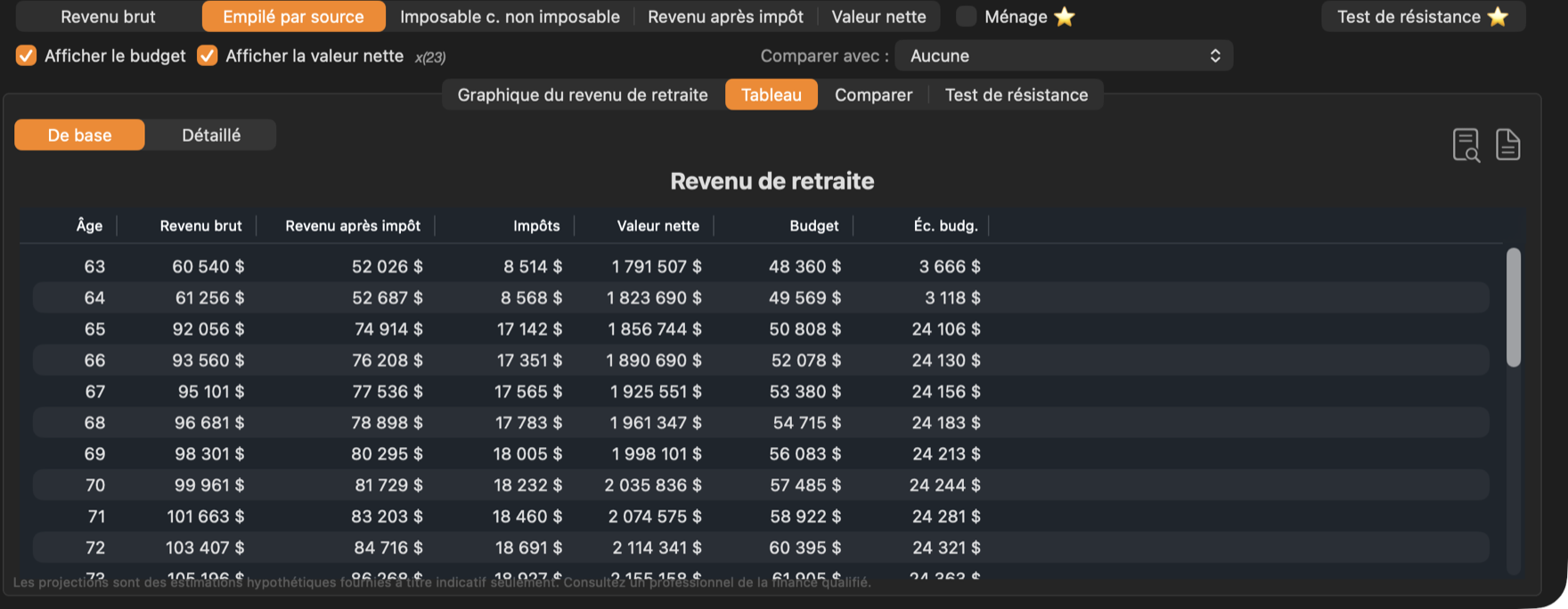Select the row for age 71
This screenshot has width=1568, height=609.
tap(761, 516)
